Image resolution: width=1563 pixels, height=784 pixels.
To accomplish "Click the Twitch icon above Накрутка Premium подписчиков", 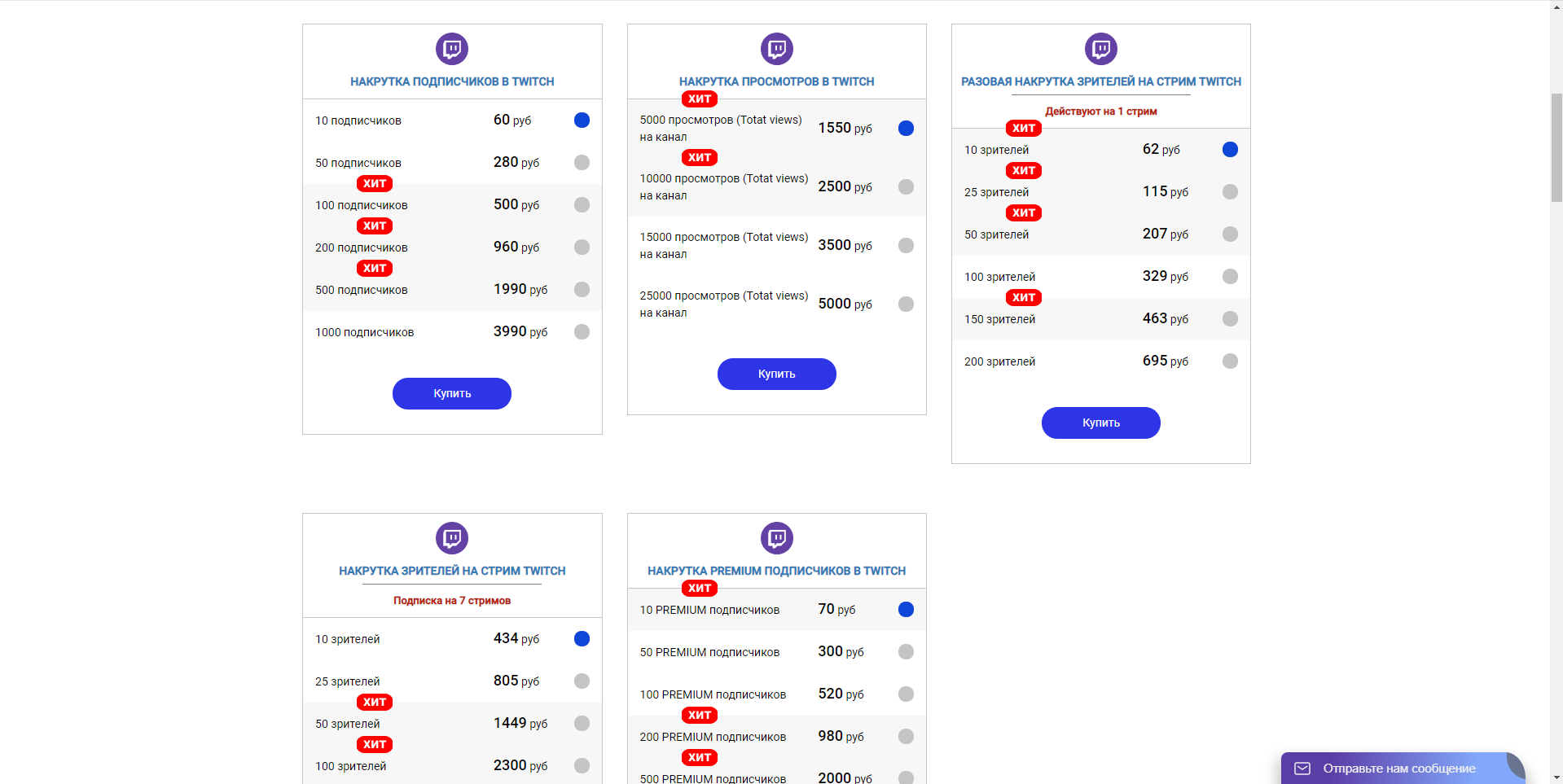I will coord(777,538).
